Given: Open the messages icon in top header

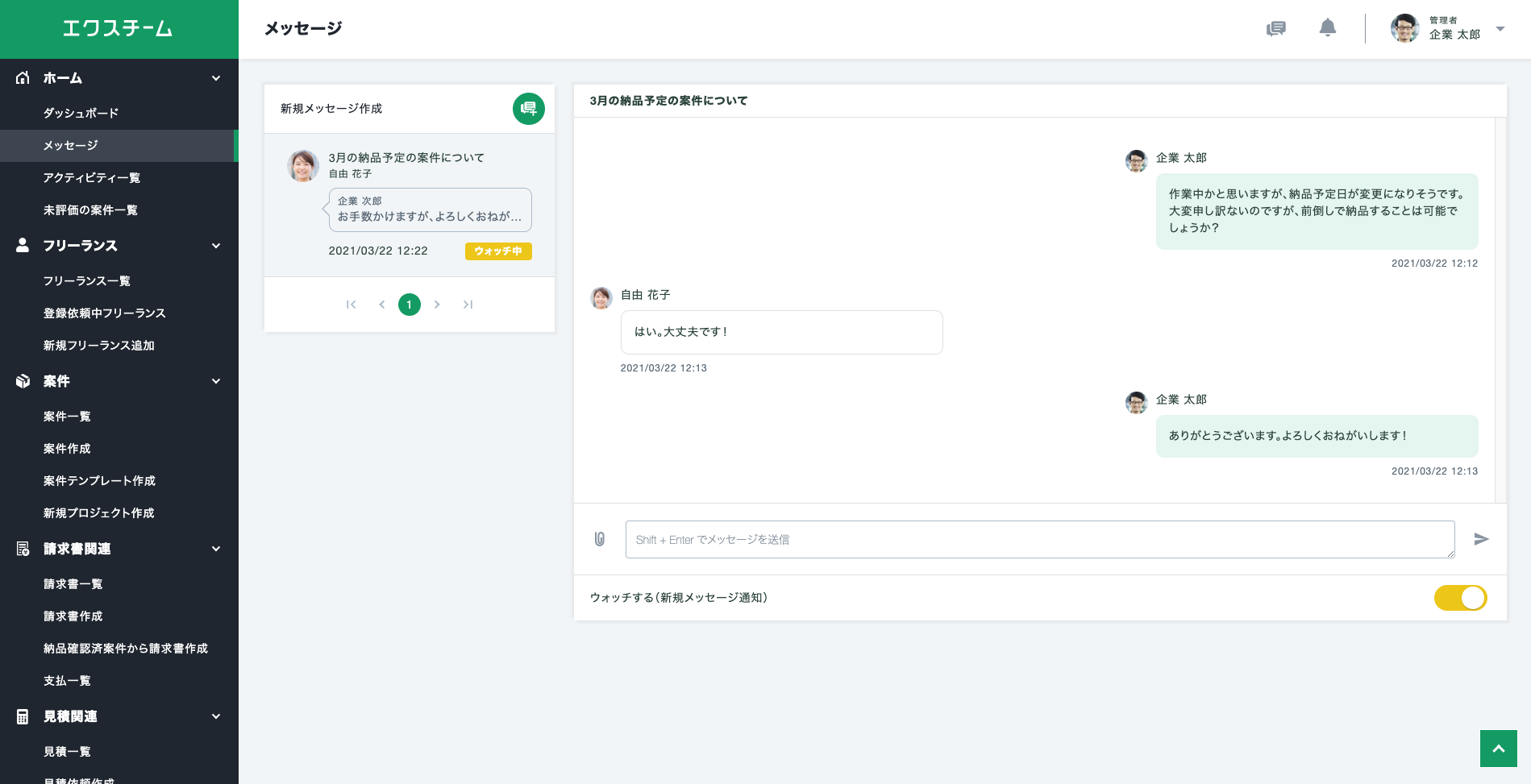Looking at the screenshot, I should coord(1275,29).
